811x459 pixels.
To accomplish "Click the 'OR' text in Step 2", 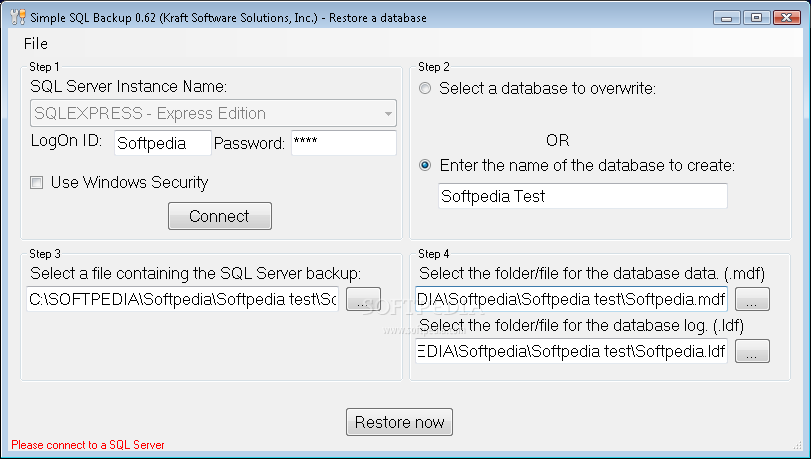I will (558, 140).
